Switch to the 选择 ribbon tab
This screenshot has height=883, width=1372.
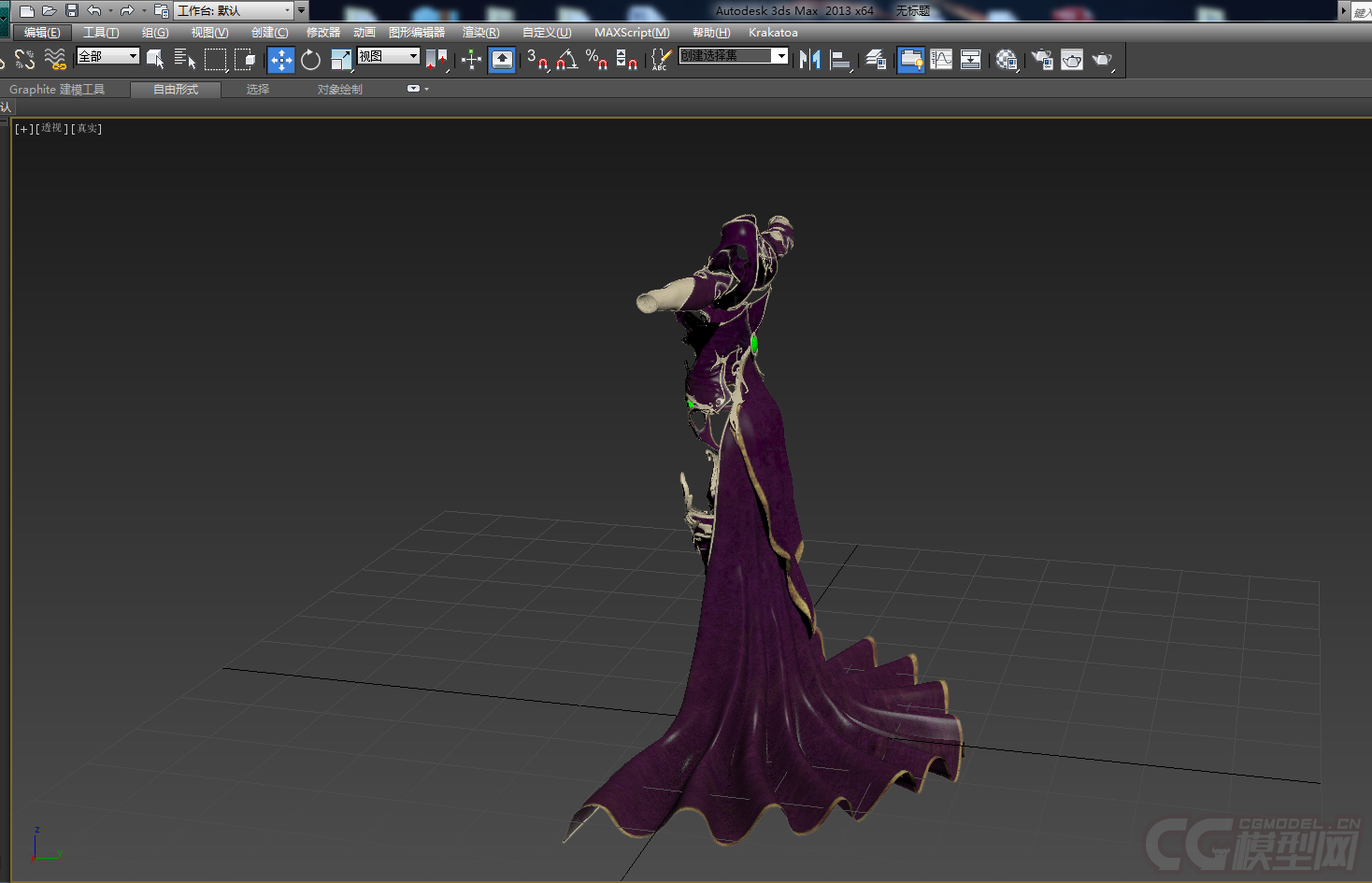click(x=258, y=90)
